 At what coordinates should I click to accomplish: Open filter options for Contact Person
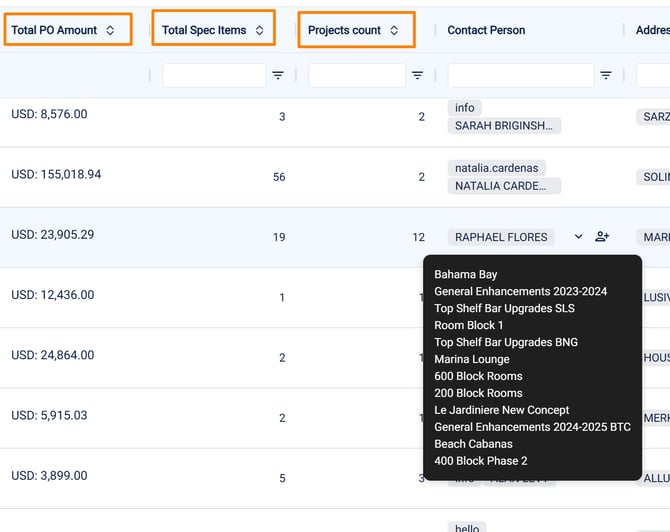point(605,75)
